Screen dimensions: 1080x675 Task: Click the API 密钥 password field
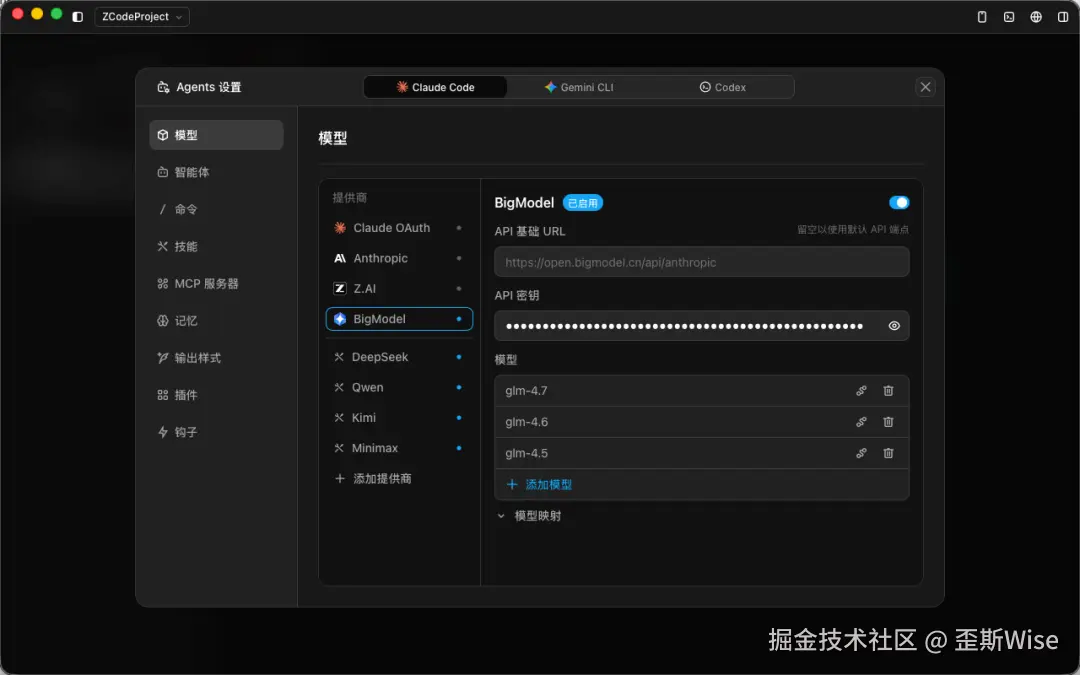(x=701, y=326)
